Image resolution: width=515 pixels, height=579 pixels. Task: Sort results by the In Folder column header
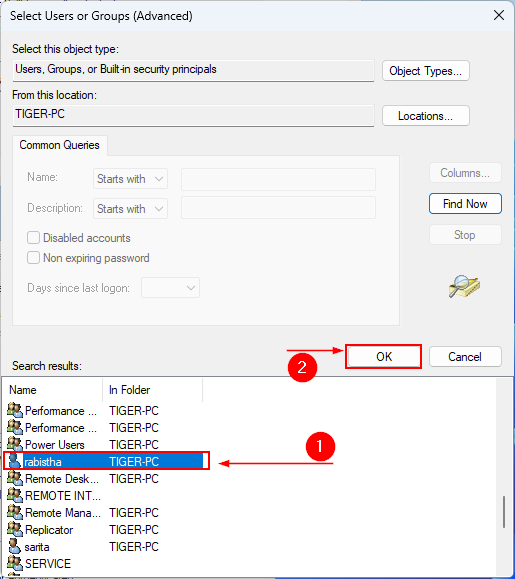tap(152, 390)
